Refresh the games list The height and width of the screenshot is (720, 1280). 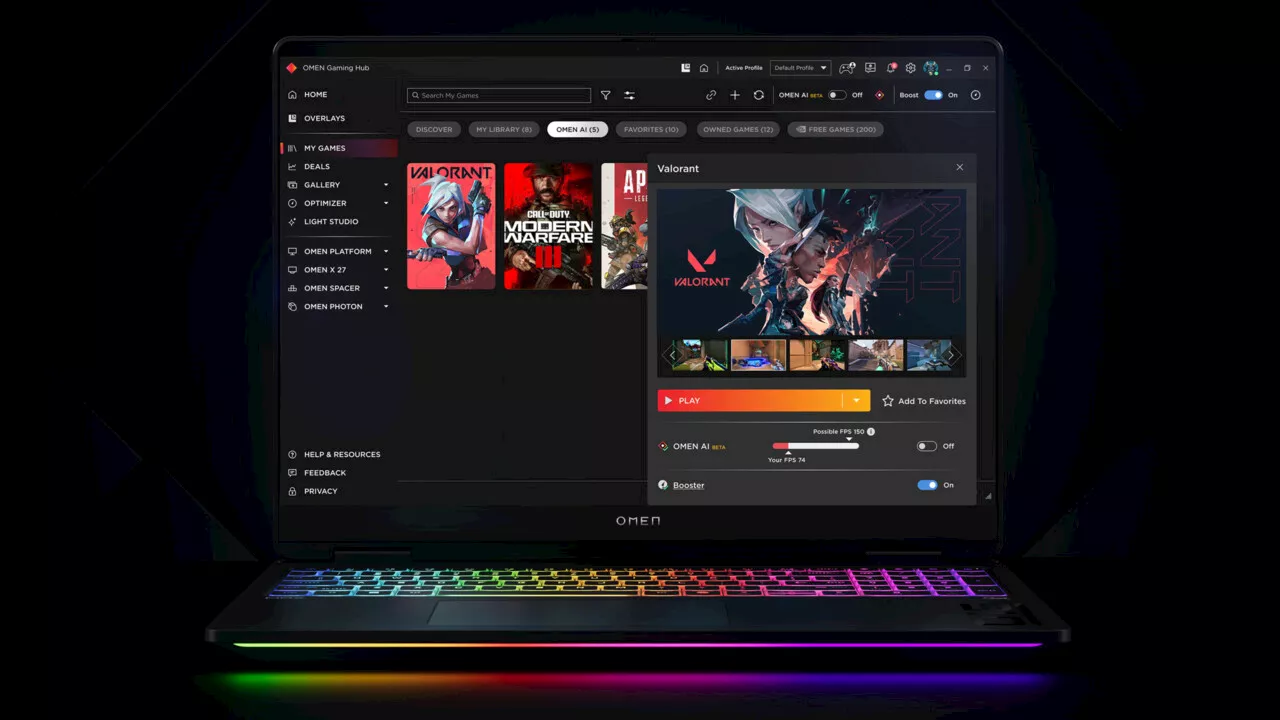pyautogui.click(x=759, y=95)
